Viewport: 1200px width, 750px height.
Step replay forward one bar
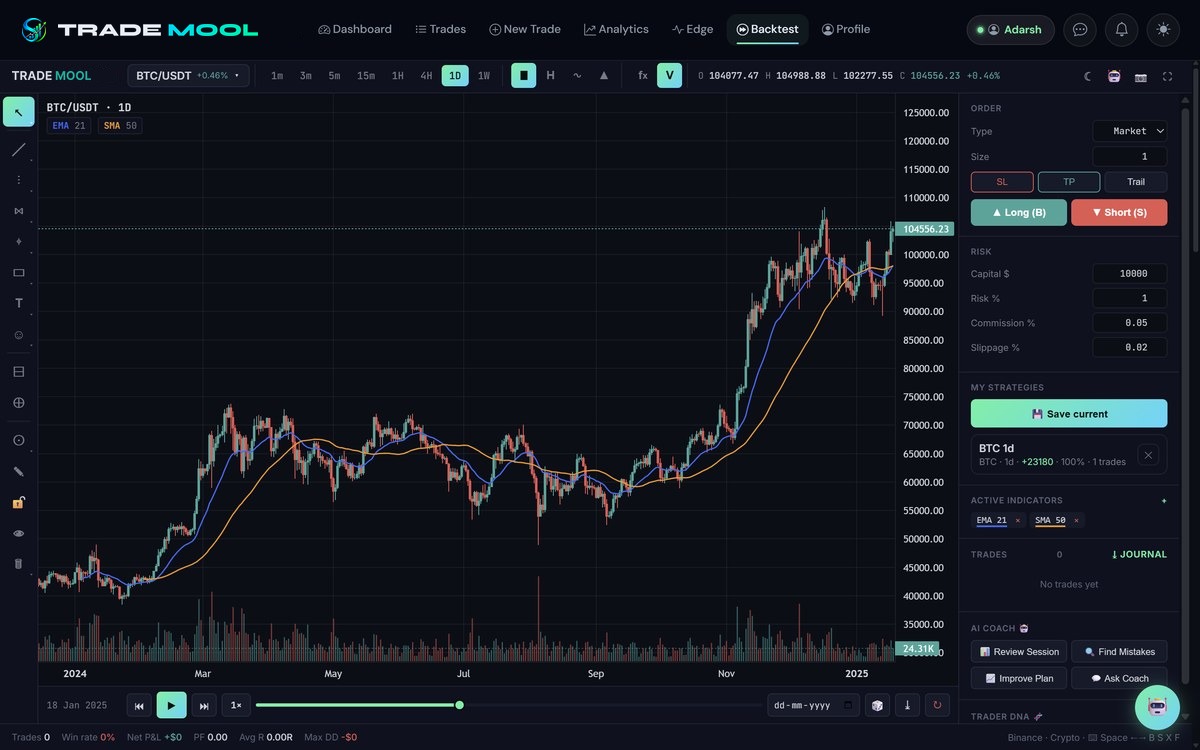tap(204, 705)
